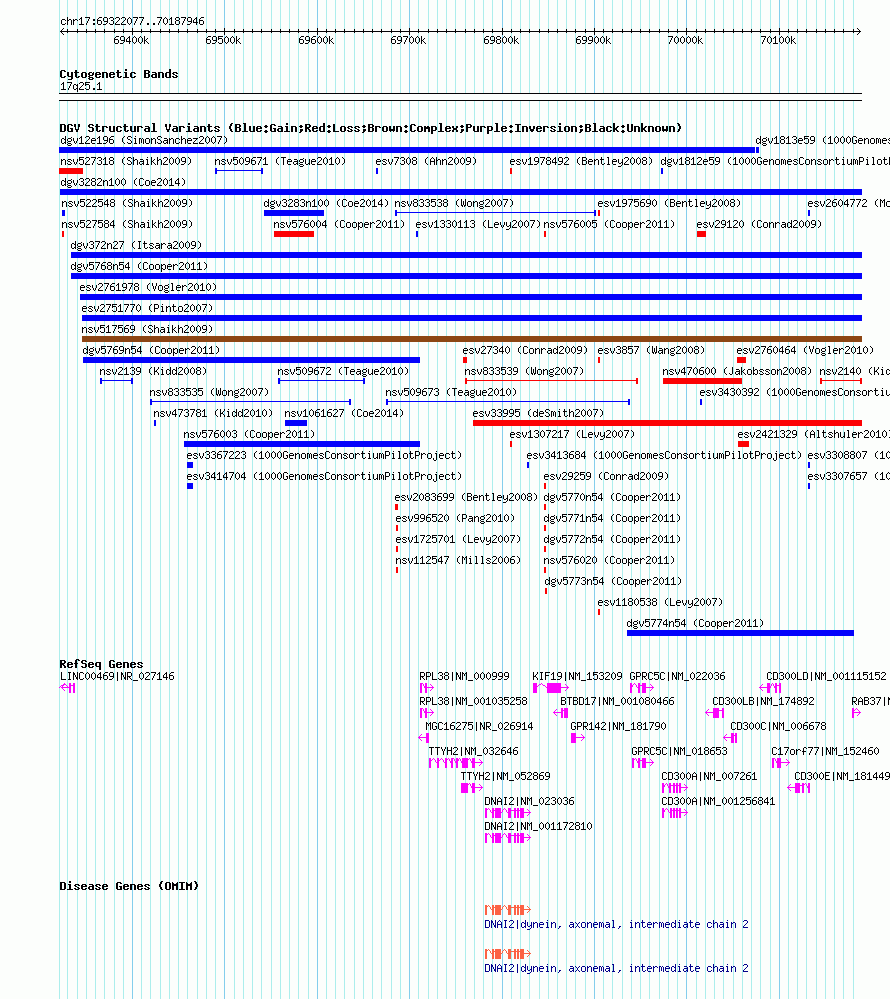Click nsv833535 (Wong2007) label

pyautogui.click(x=209, y=392)
